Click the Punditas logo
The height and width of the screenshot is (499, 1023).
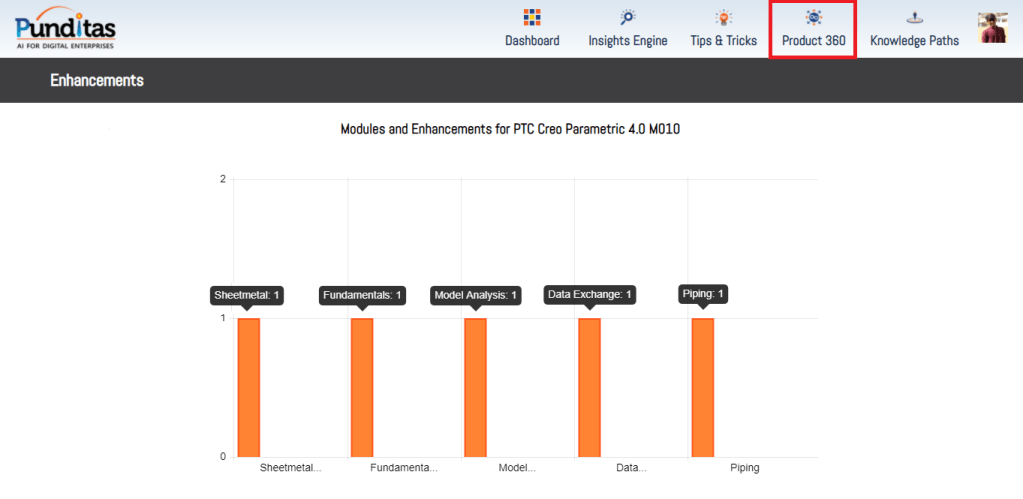[x=65, y=28]
